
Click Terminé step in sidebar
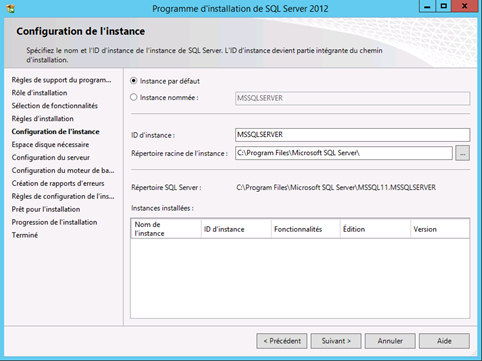[25, 235]
